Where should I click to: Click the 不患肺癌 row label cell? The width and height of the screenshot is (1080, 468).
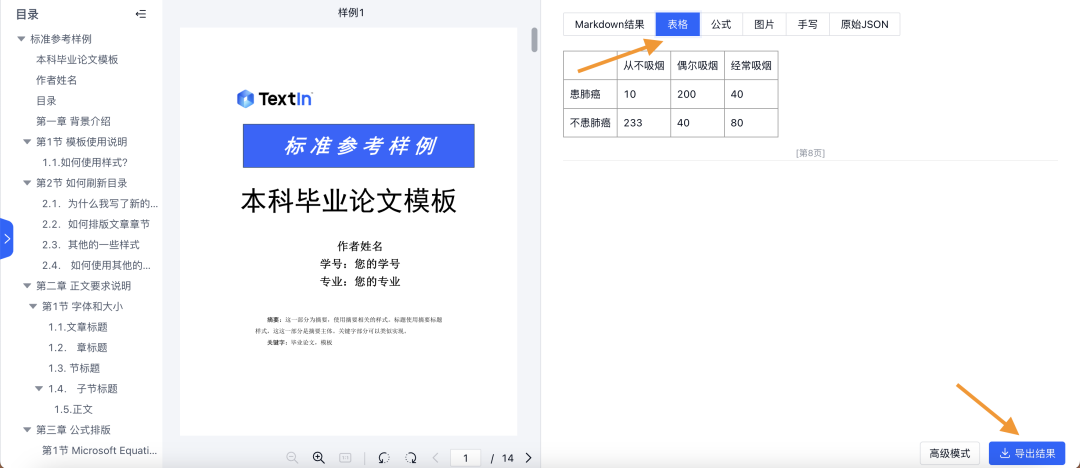pyautogui.click(x=590, y=123)
